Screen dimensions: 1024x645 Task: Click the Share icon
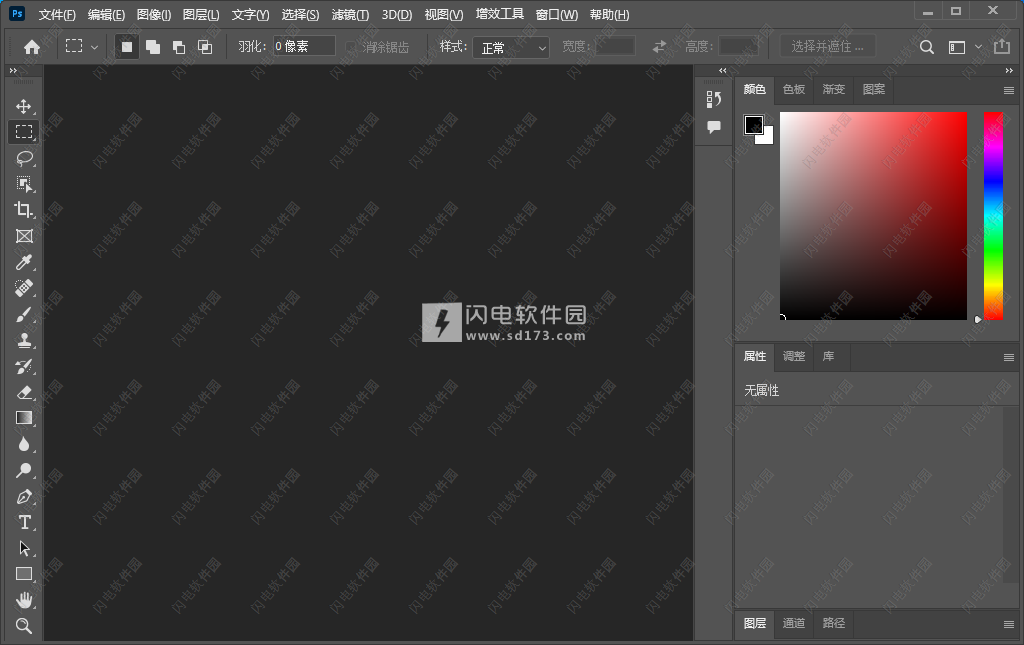(1001, 46)
